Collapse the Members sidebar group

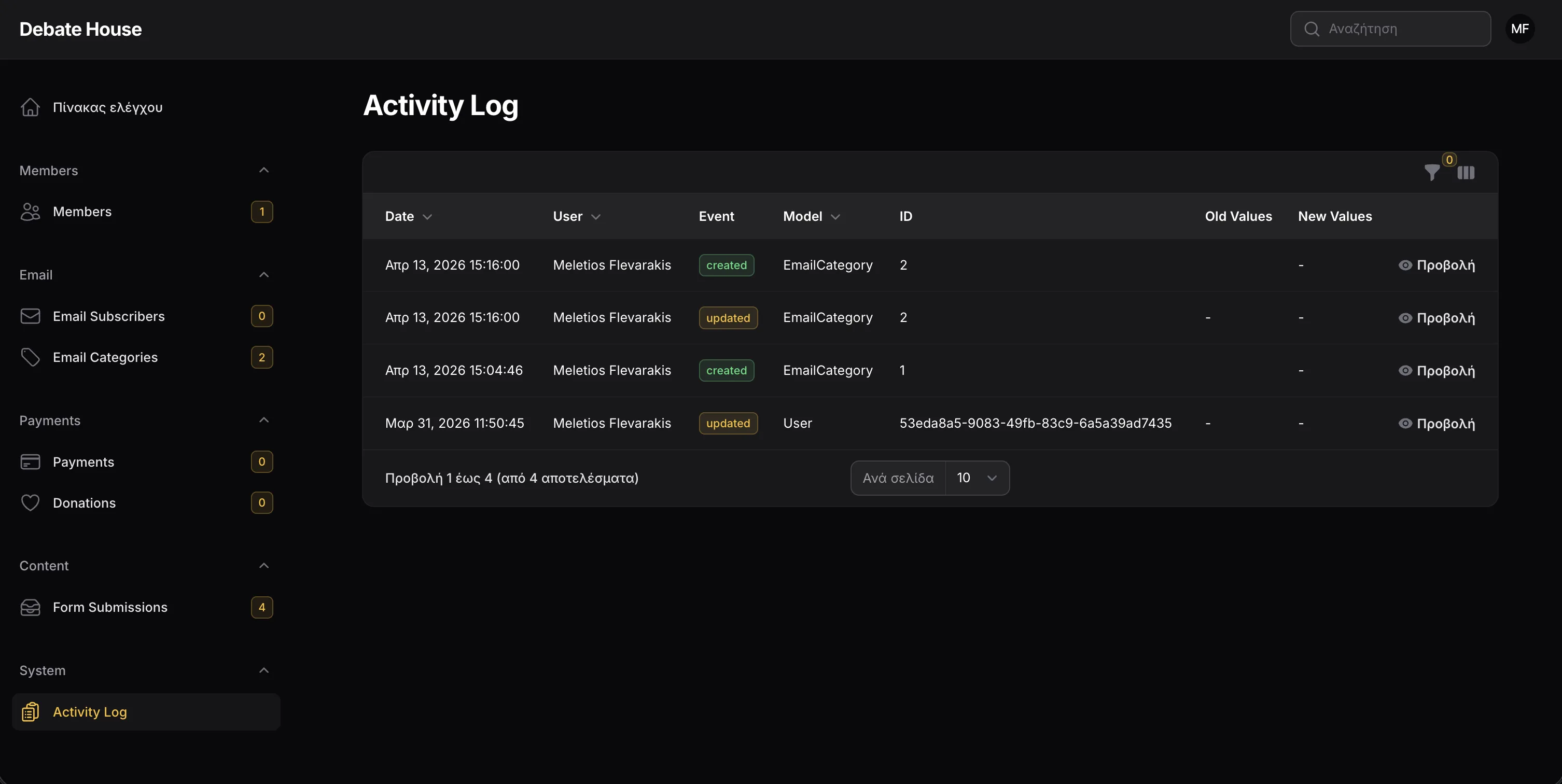tap(264, 171)
